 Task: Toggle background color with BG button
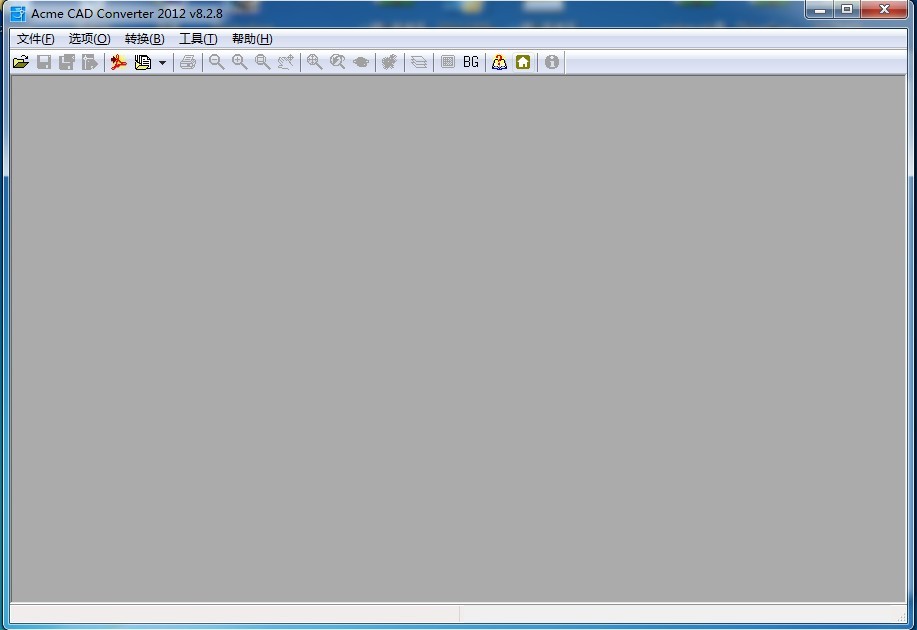(471, 62)
